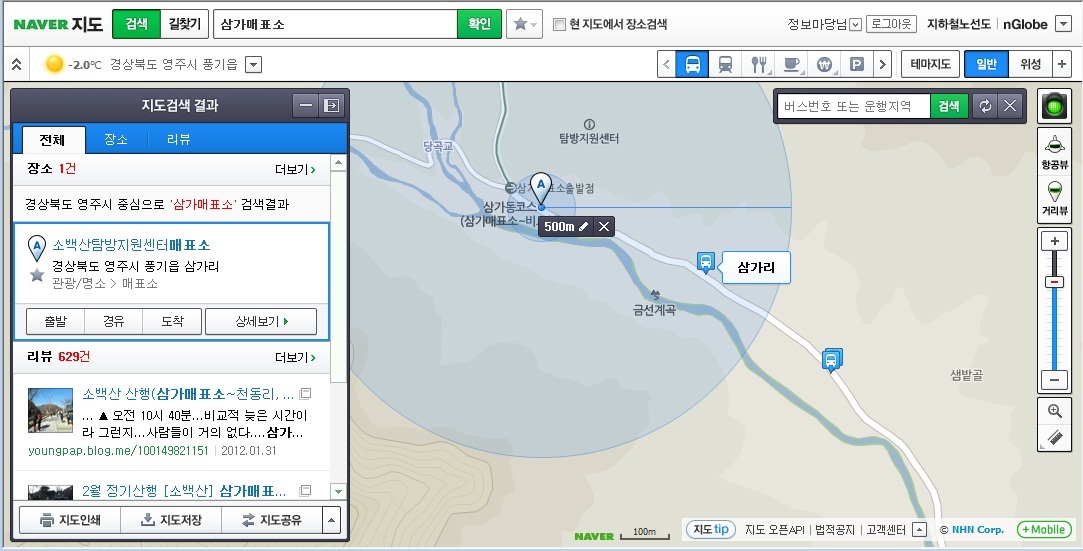Click the 확인 search confirm button

coord(479,24)
